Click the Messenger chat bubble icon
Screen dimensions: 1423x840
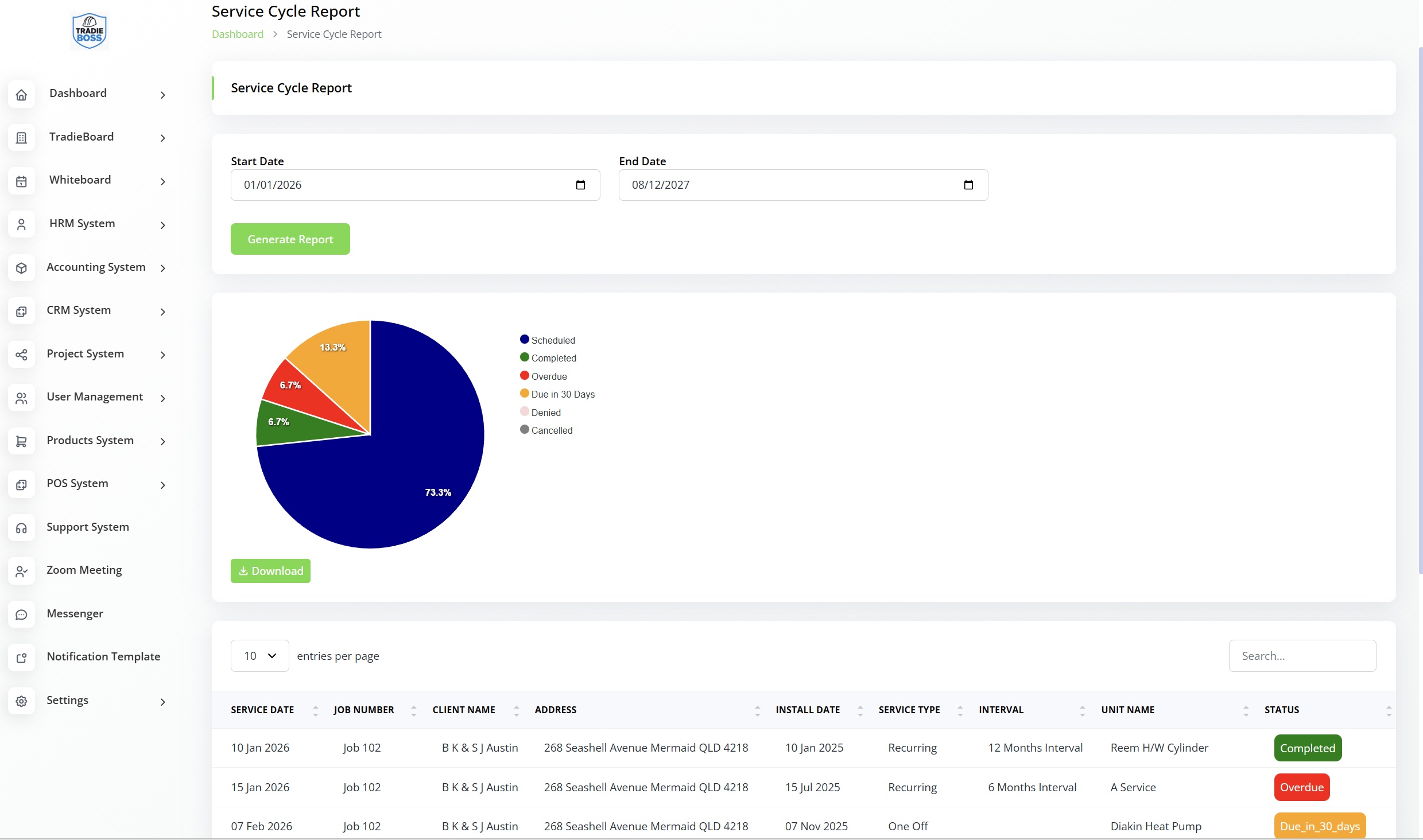point(21,615)
